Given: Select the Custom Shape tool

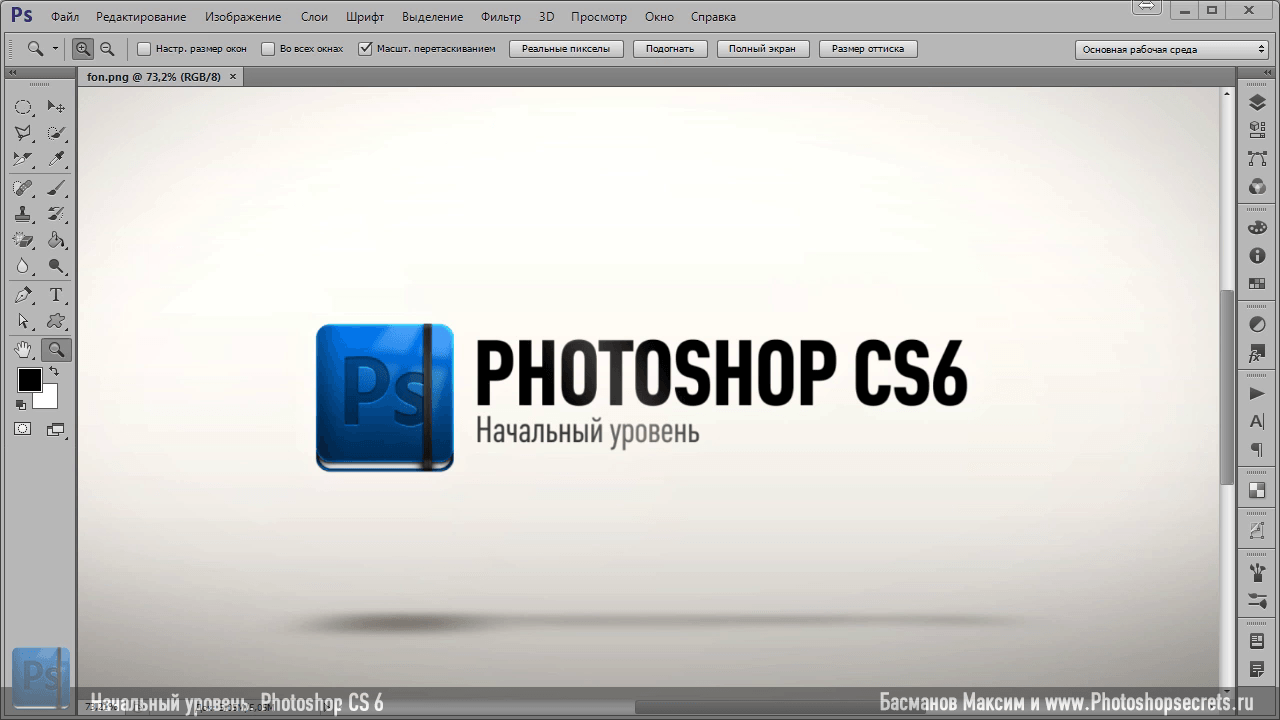Looking at the screenshot, I should (x=56, y=321).
